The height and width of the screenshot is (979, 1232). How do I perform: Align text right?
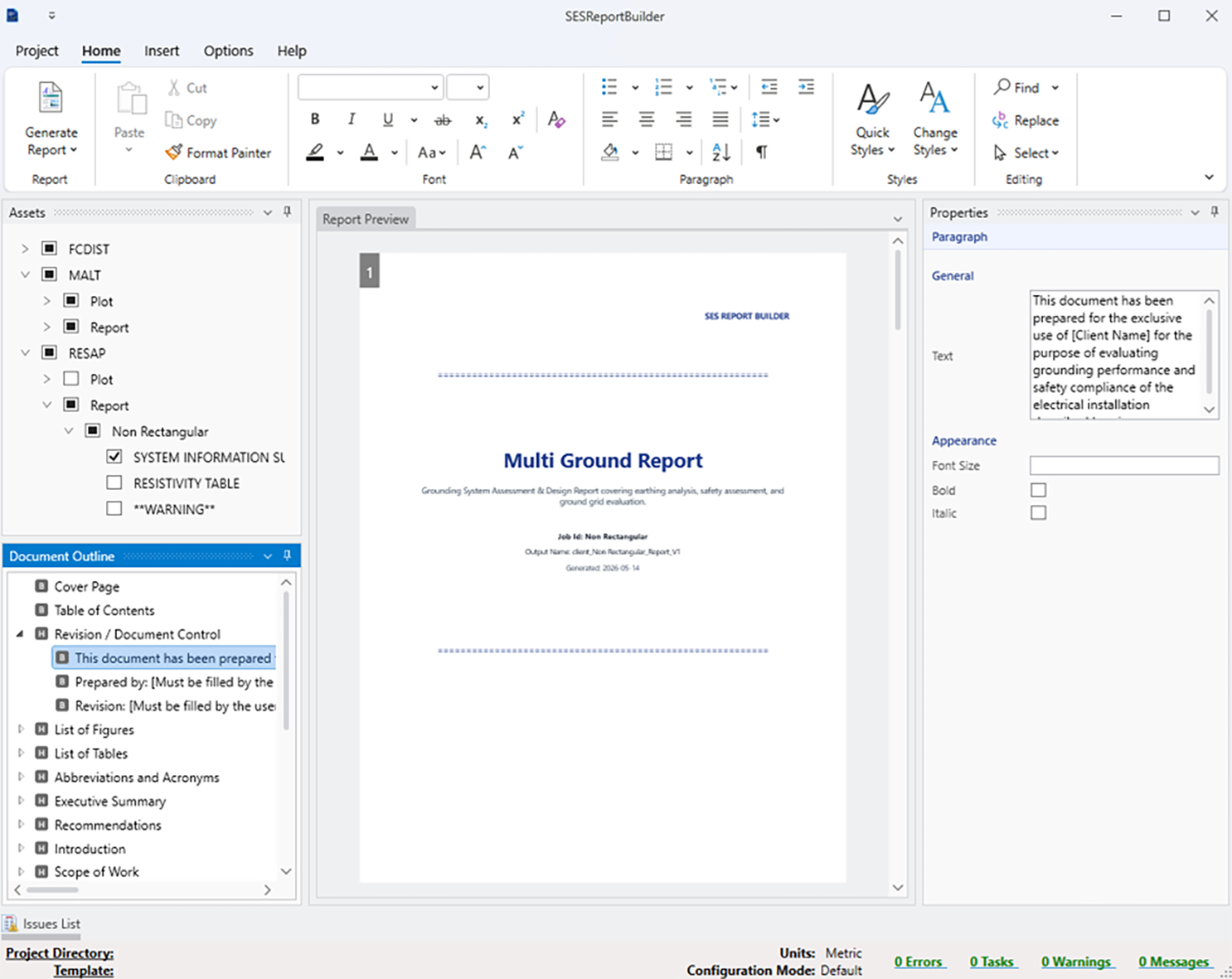click(x=683, y=120)
